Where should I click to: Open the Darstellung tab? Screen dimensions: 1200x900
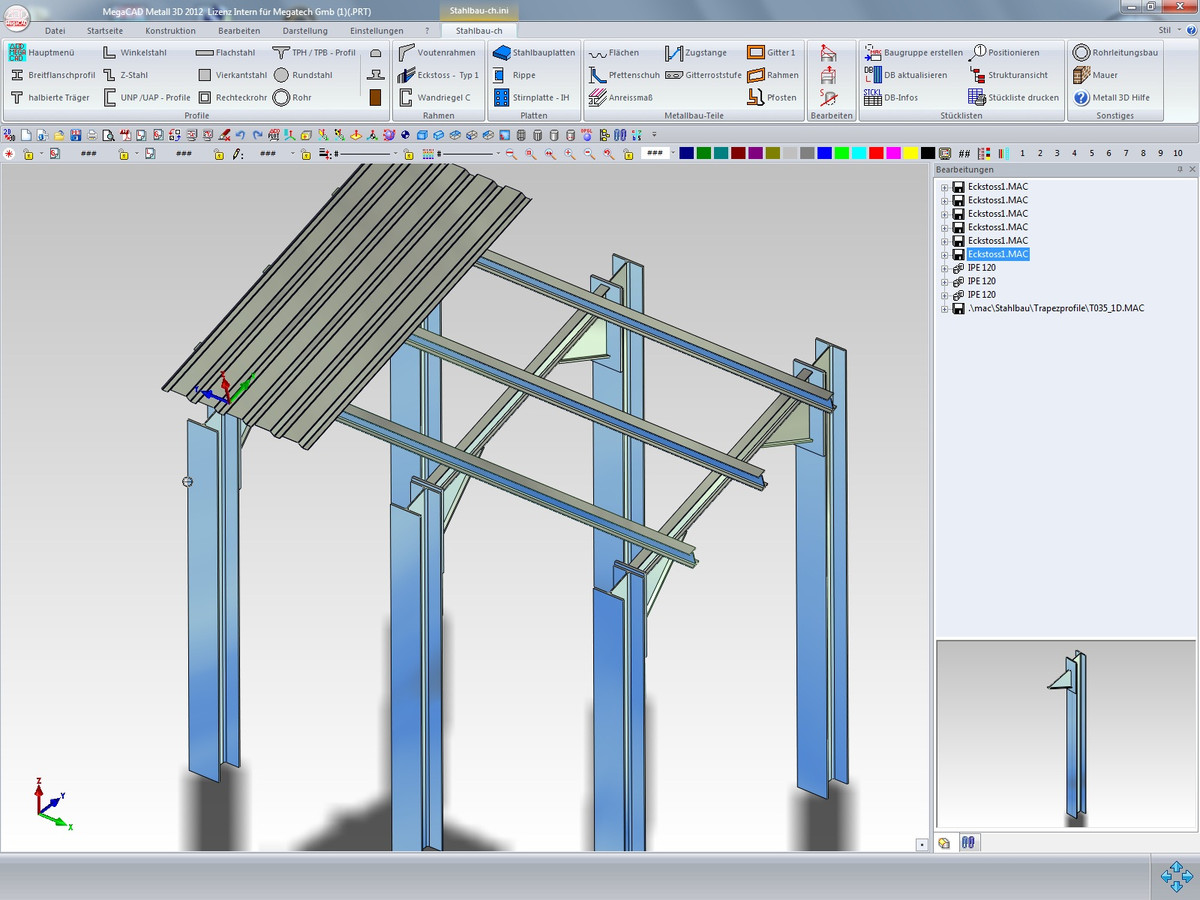point(305,31)
